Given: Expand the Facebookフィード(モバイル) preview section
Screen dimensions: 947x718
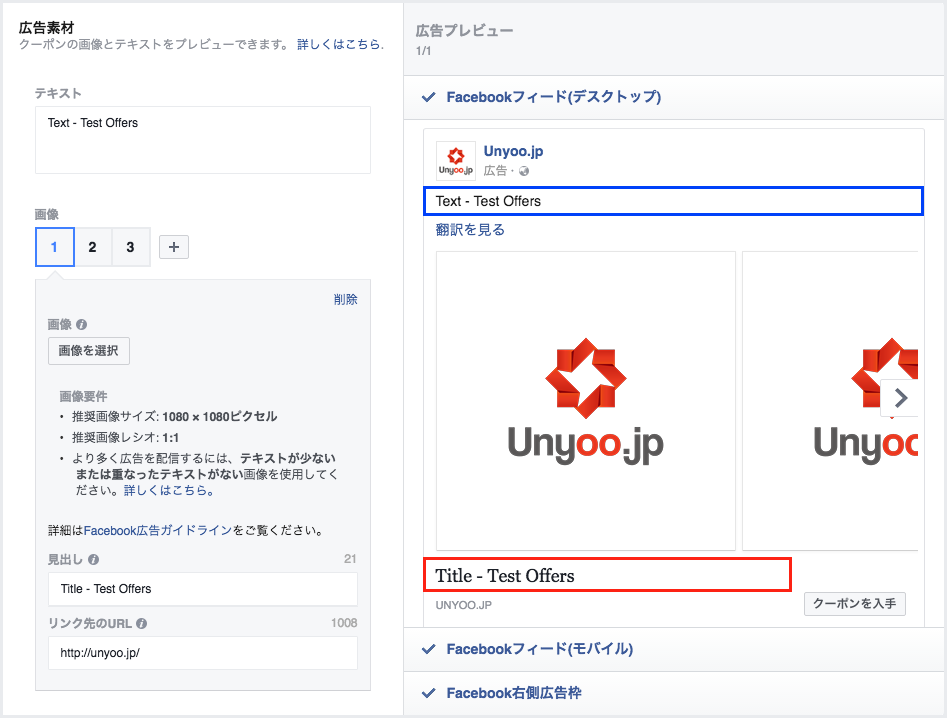Looking at the screenshot, I should point(674,649).
